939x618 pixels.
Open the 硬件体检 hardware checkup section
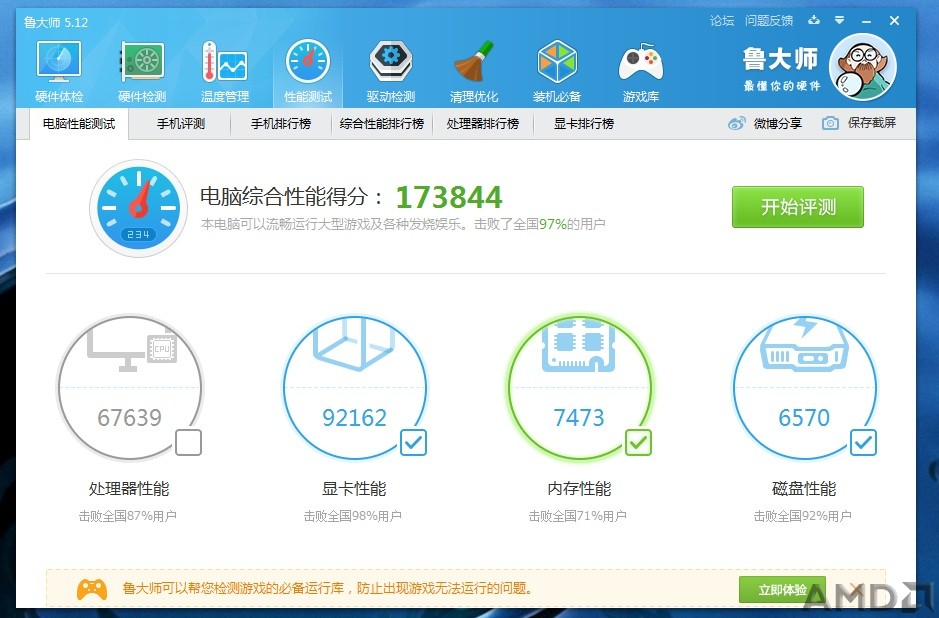click(x=59, y=72)
